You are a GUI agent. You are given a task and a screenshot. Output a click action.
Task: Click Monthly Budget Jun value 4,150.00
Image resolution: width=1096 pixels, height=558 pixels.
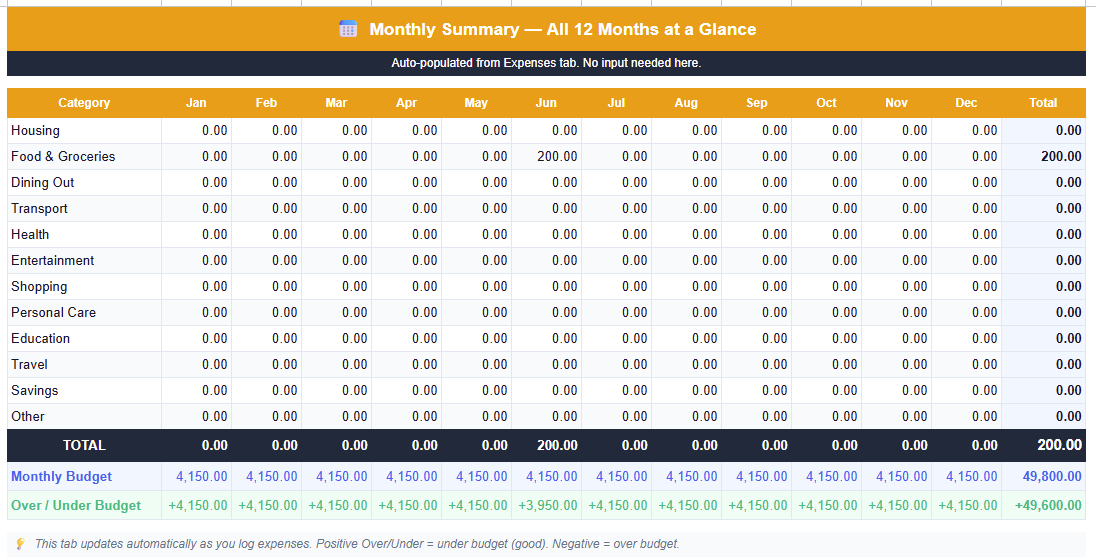click(547, 477)
